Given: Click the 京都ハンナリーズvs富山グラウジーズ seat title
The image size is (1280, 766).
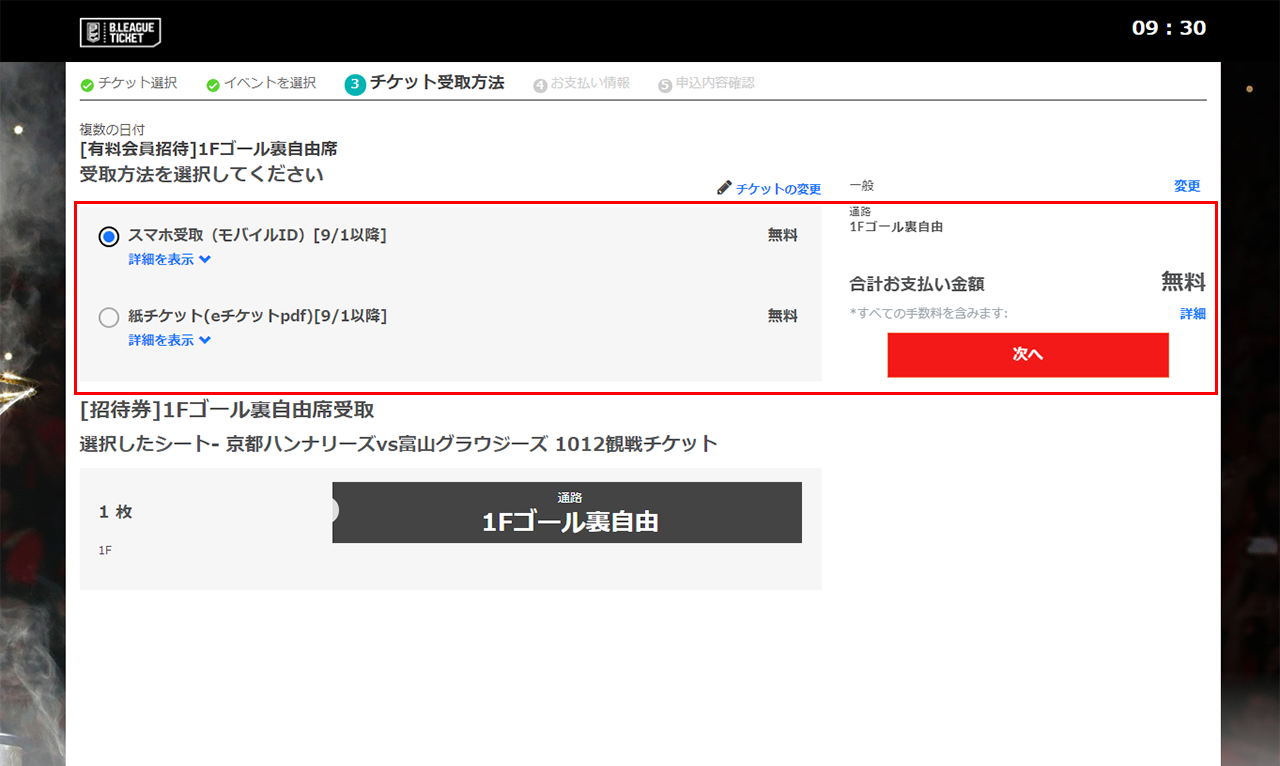Looking at the screenshot, I should [x=398, y=444].
